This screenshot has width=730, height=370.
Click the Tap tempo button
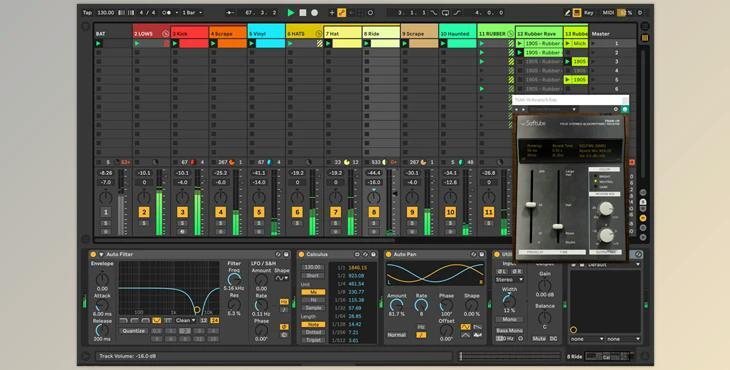coord(87,13)
